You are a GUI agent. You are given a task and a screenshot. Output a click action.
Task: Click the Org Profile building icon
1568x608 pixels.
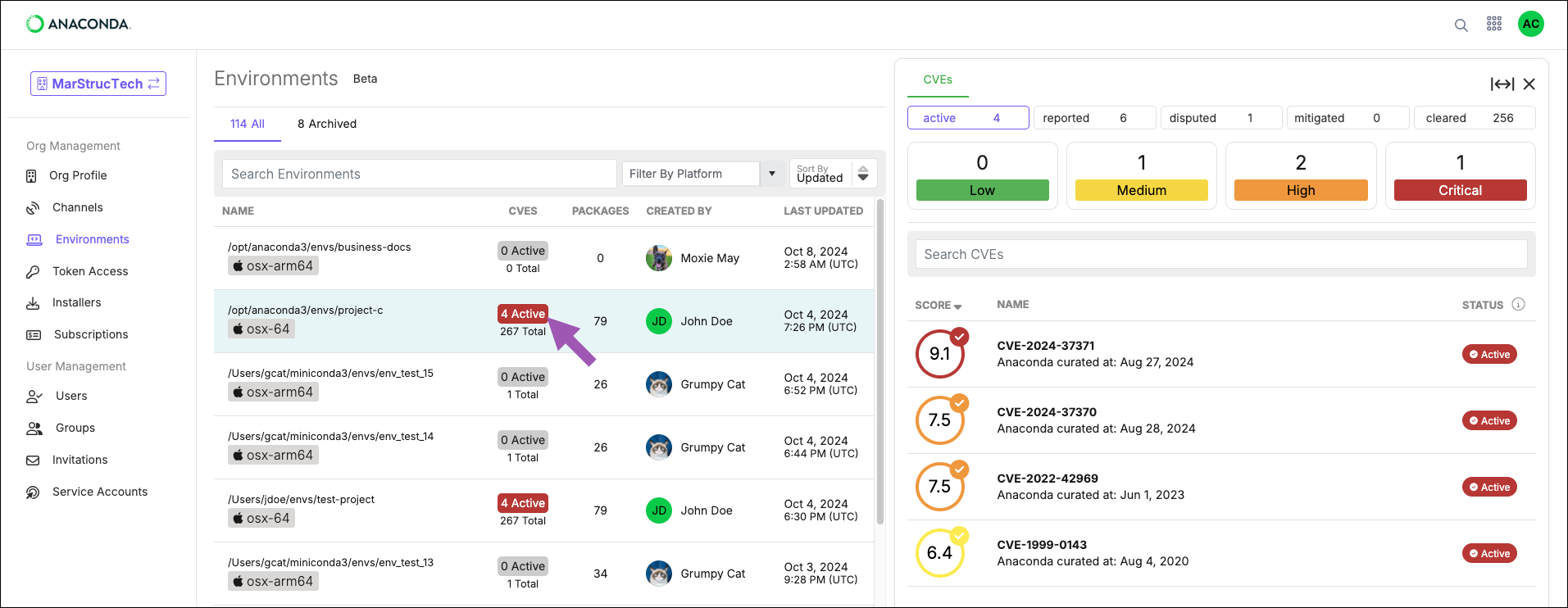tap(32, 175)
